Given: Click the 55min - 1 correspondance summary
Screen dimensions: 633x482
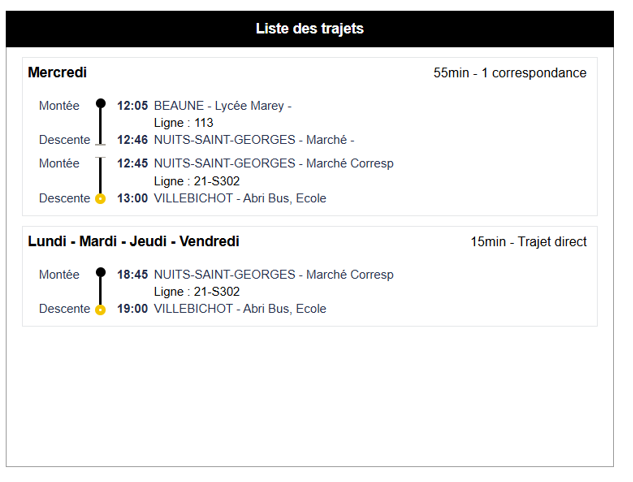Looking at the screenshot, I should point(510,73).
